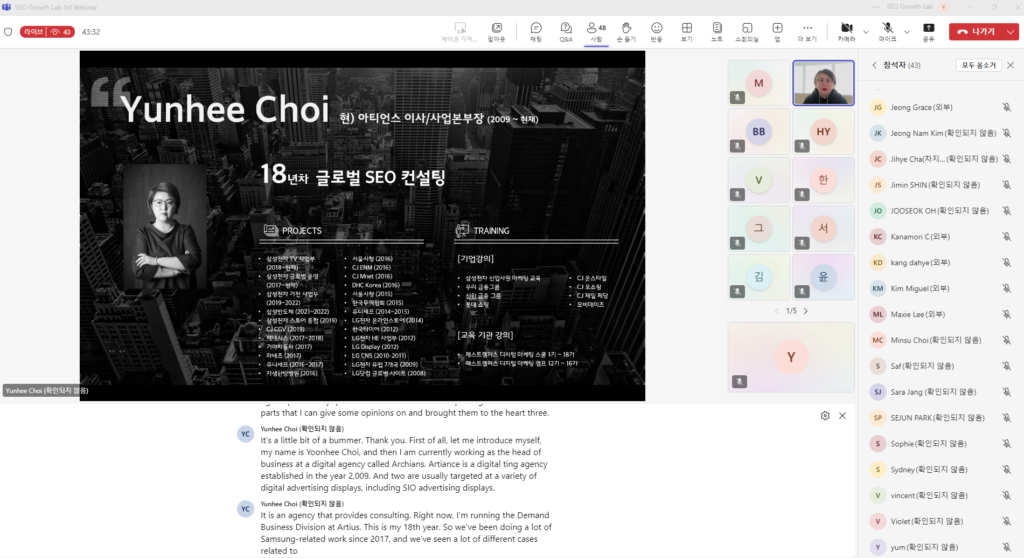Expand microphone options dropdown arrow

click(906, 31)
